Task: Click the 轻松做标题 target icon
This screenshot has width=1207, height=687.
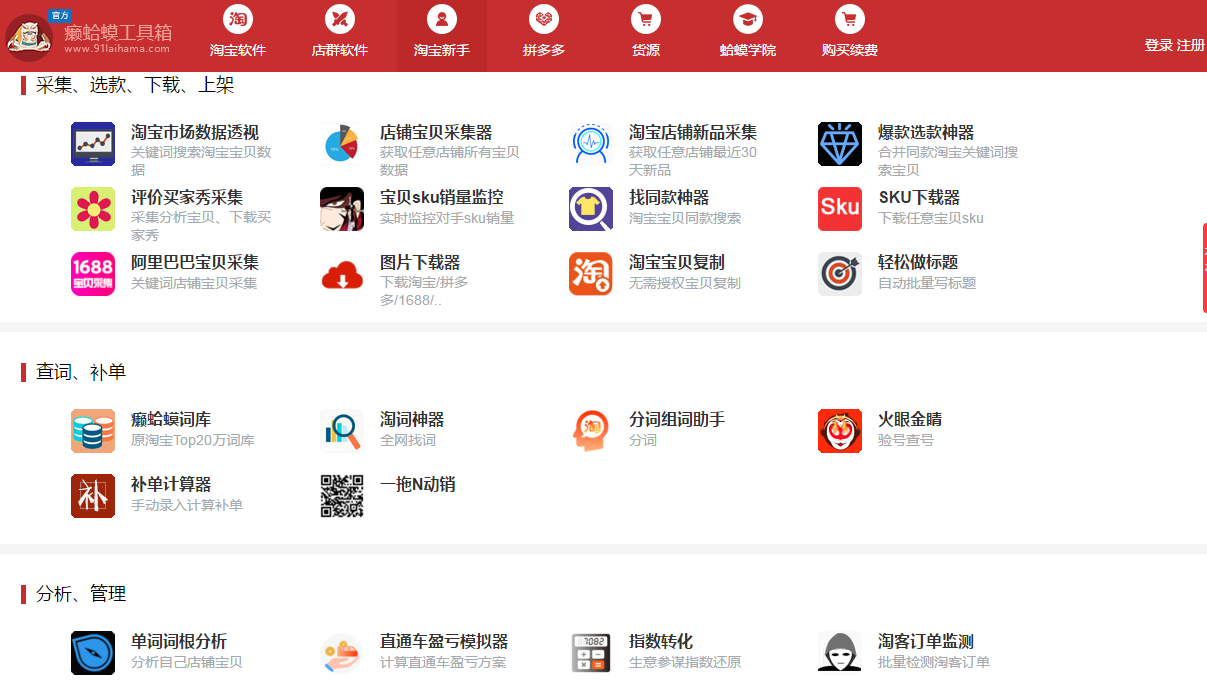Action: (840, 274)
